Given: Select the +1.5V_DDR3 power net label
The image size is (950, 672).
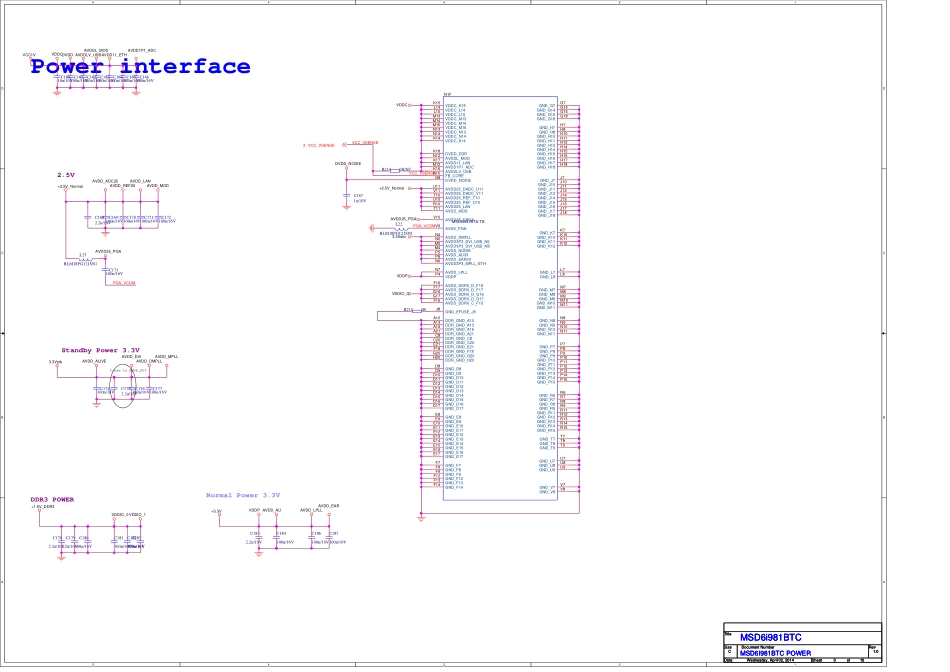Looking at the screenshot, I should [x=42, y=507].
